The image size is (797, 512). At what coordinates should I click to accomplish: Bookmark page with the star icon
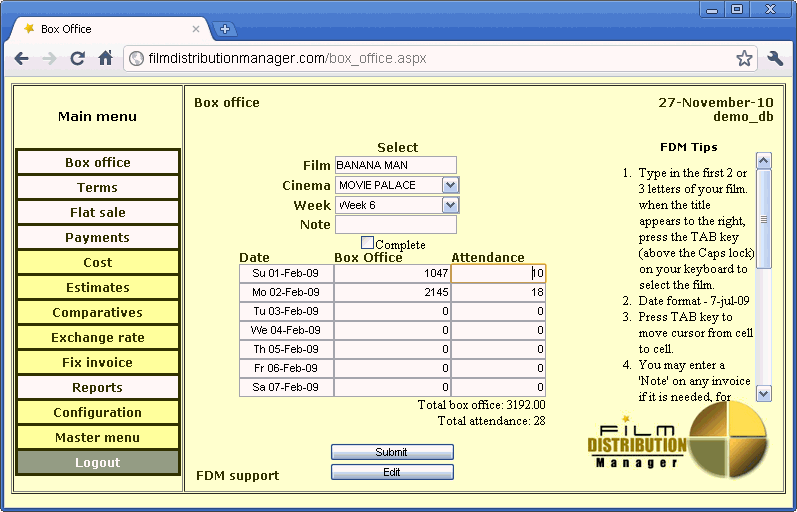point(744,59)
